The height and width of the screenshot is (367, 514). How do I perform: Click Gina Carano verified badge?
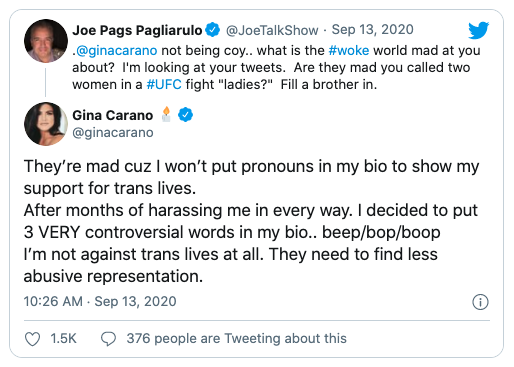pyautogui.click(x=185, y=115)
